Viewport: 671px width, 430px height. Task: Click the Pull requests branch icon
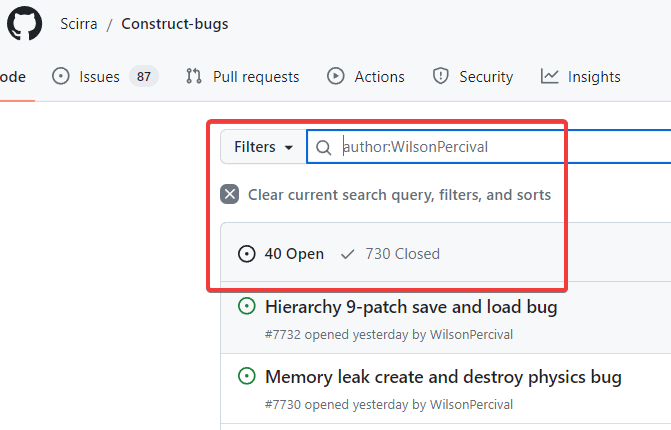[x=194, y=77]
